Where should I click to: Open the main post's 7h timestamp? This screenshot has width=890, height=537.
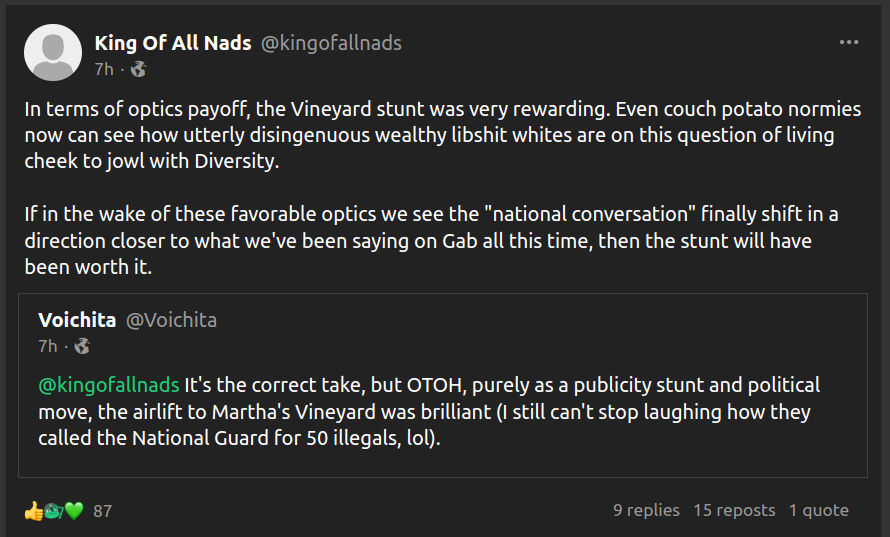click(104, 69)
